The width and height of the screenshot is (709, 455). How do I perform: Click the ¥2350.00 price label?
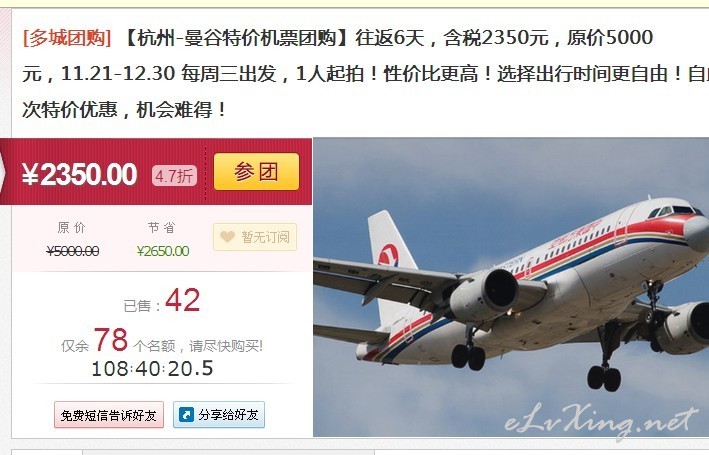point(80,174)
